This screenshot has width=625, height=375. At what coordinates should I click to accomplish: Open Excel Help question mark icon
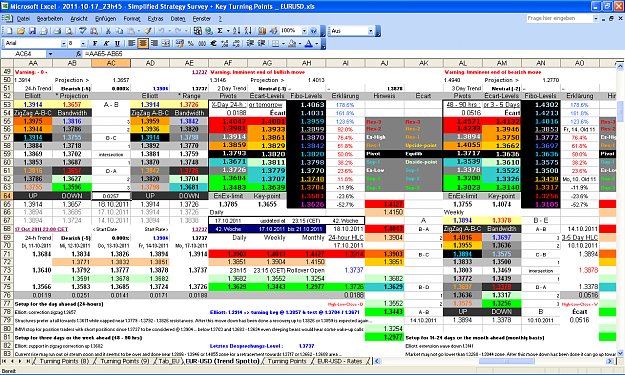coord(313,31)
